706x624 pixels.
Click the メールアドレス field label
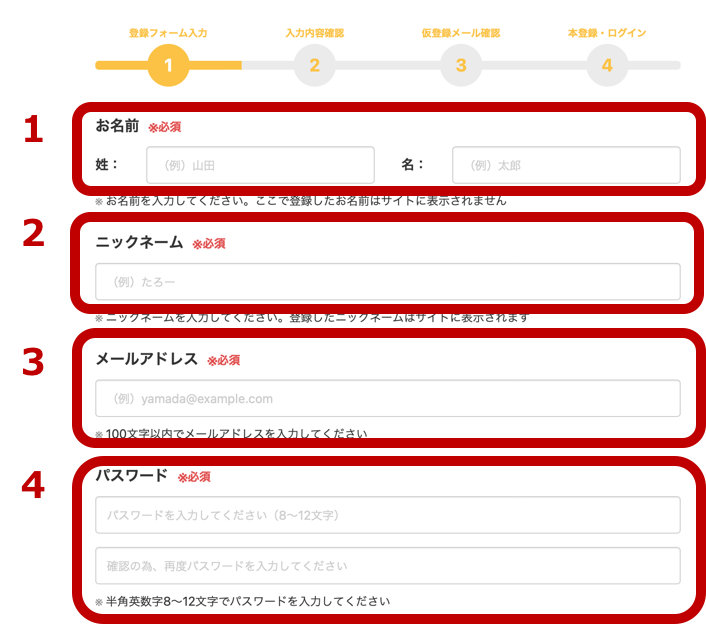(x=146, y=359)
